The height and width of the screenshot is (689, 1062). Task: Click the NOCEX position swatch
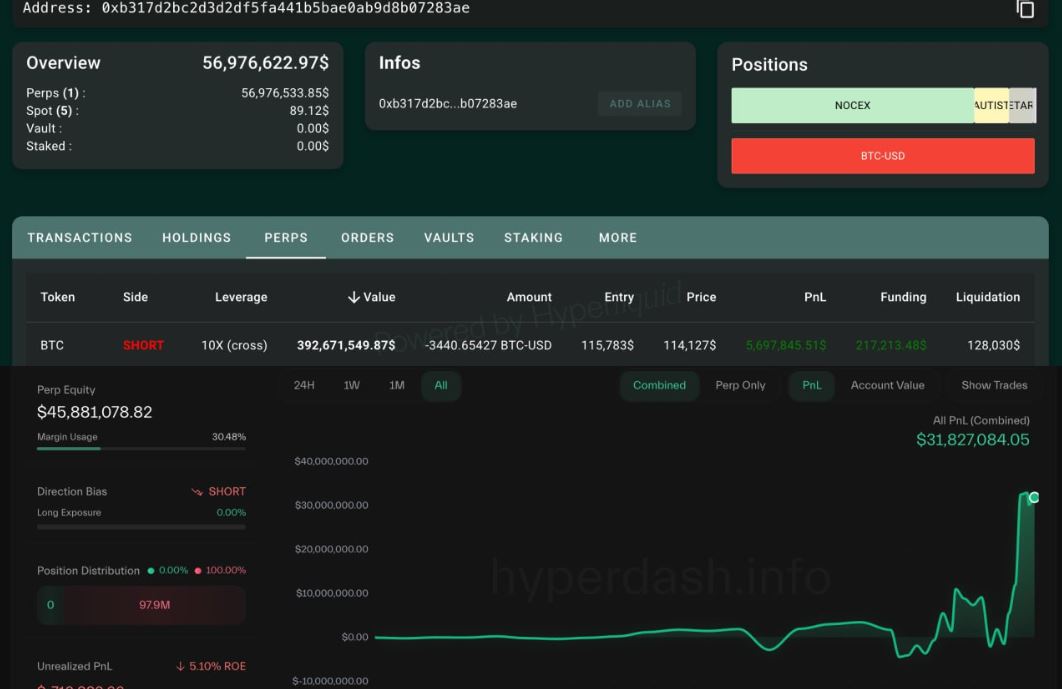pyautogui.click(x=852, y=104)
